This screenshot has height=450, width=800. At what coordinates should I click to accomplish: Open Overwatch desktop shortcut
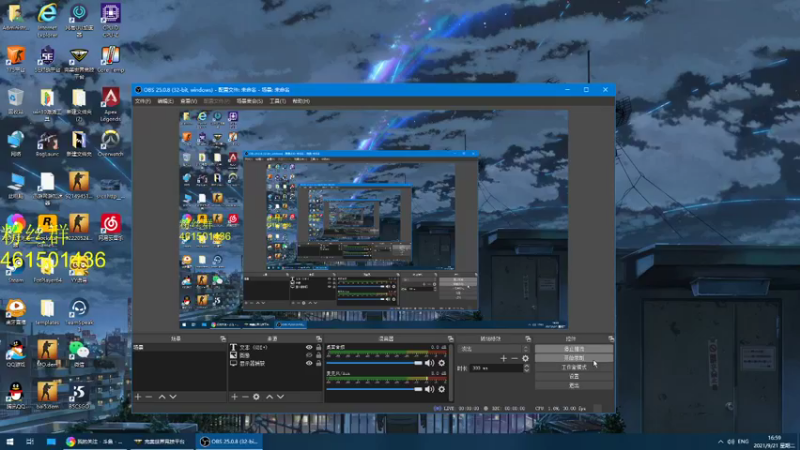coord(111,143)
